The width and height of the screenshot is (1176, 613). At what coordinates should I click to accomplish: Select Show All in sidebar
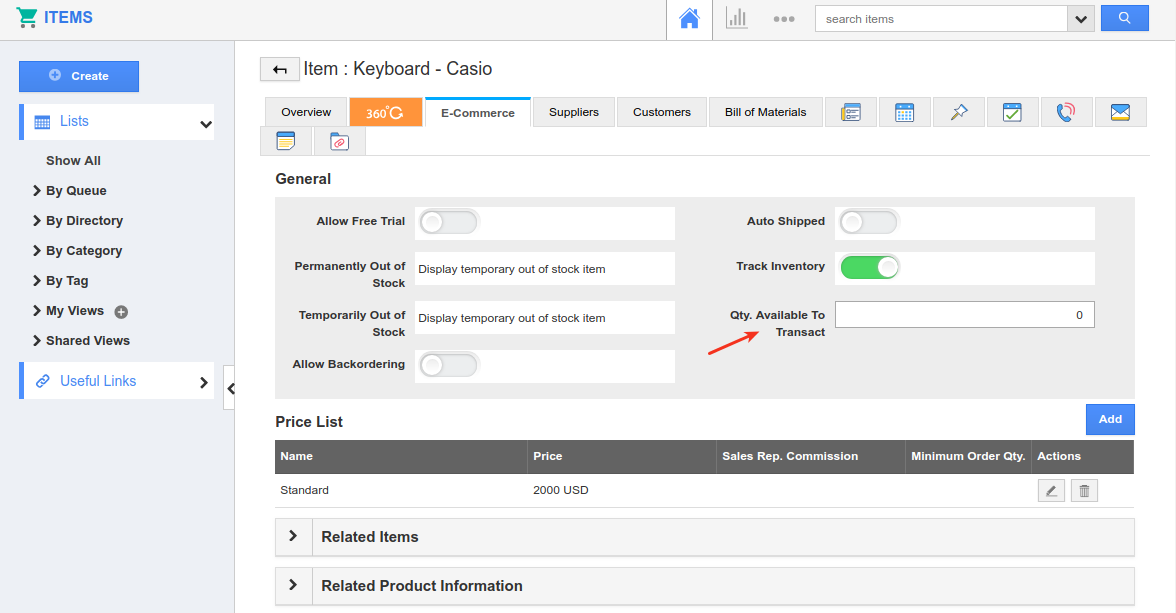pyautogui.click(x=74, y=161)
